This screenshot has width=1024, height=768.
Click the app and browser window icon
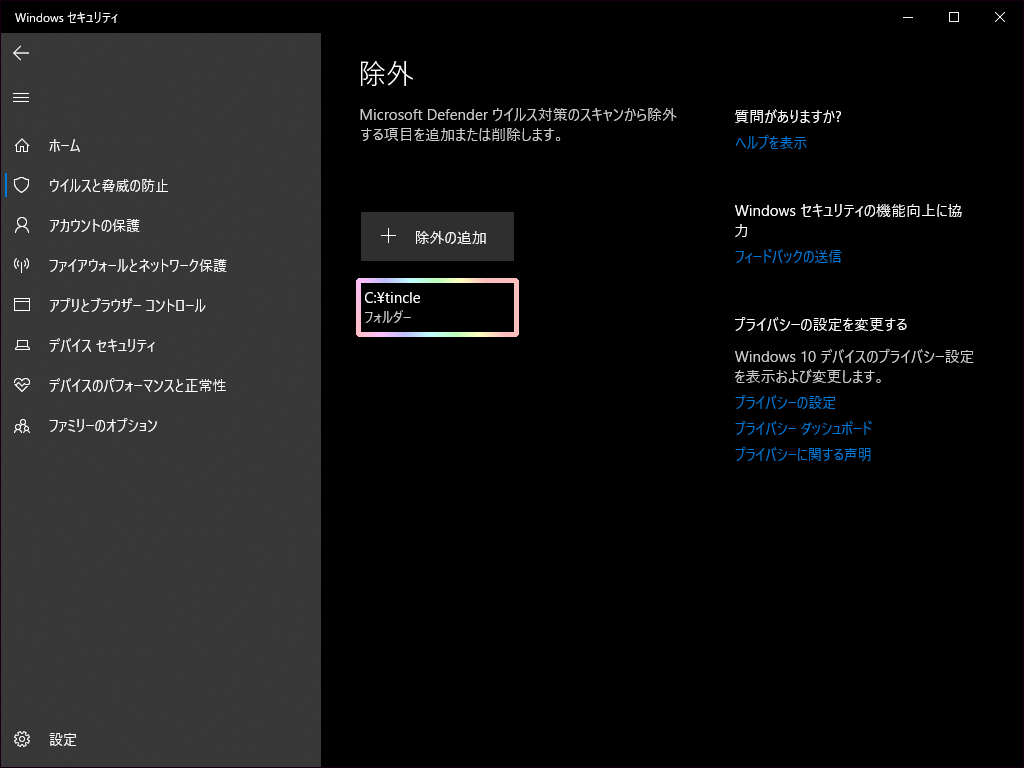[22, 305]
